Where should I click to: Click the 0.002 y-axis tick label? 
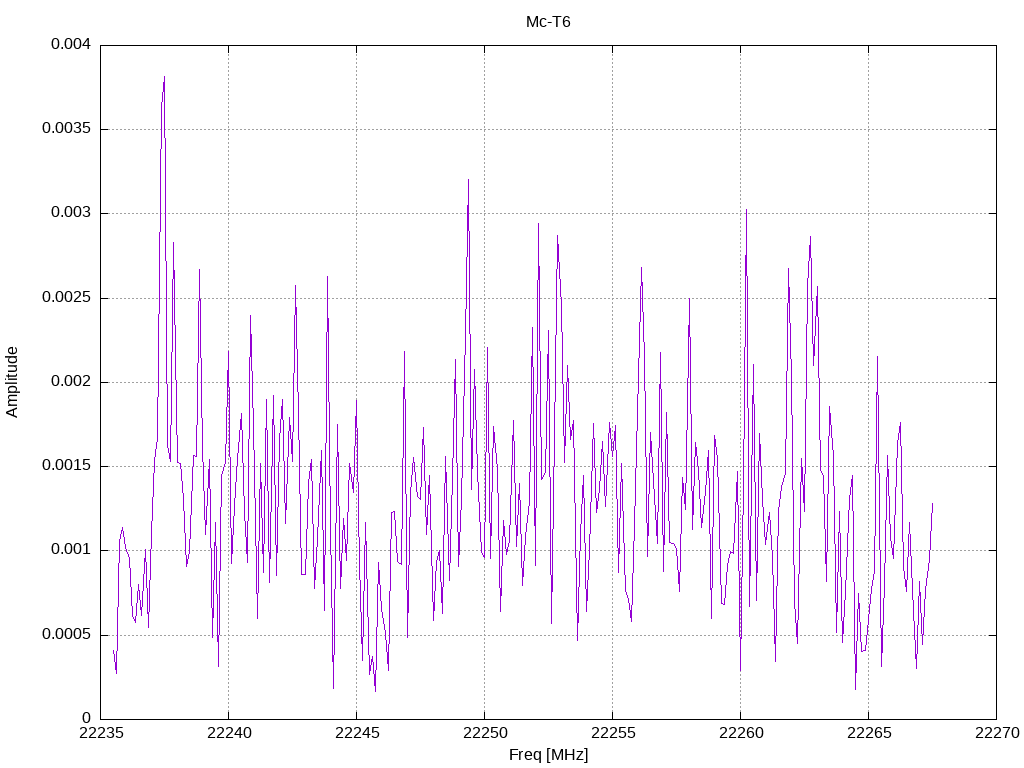point(71,381)
